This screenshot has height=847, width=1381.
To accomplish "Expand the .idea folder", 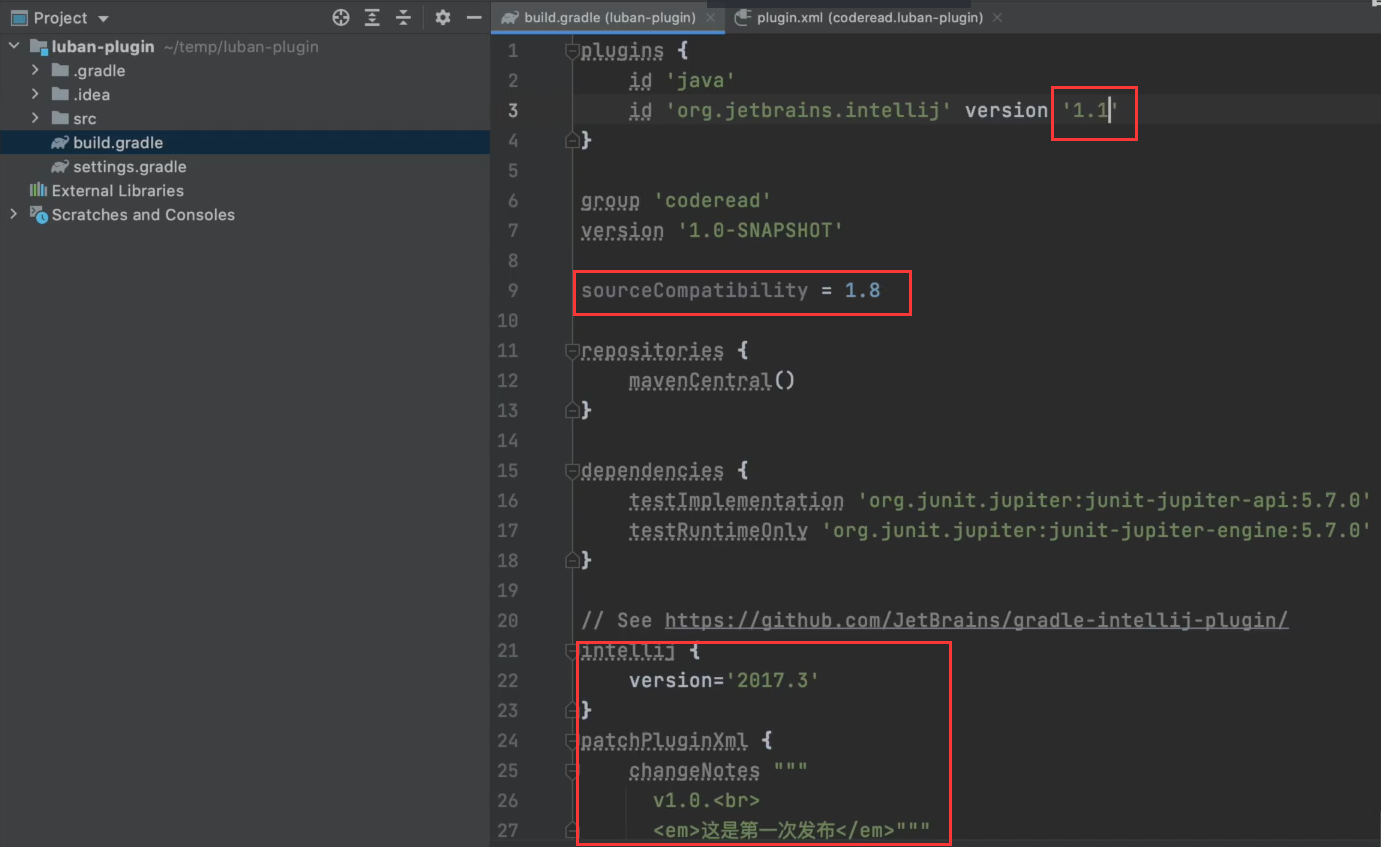I will pos(35,94).
